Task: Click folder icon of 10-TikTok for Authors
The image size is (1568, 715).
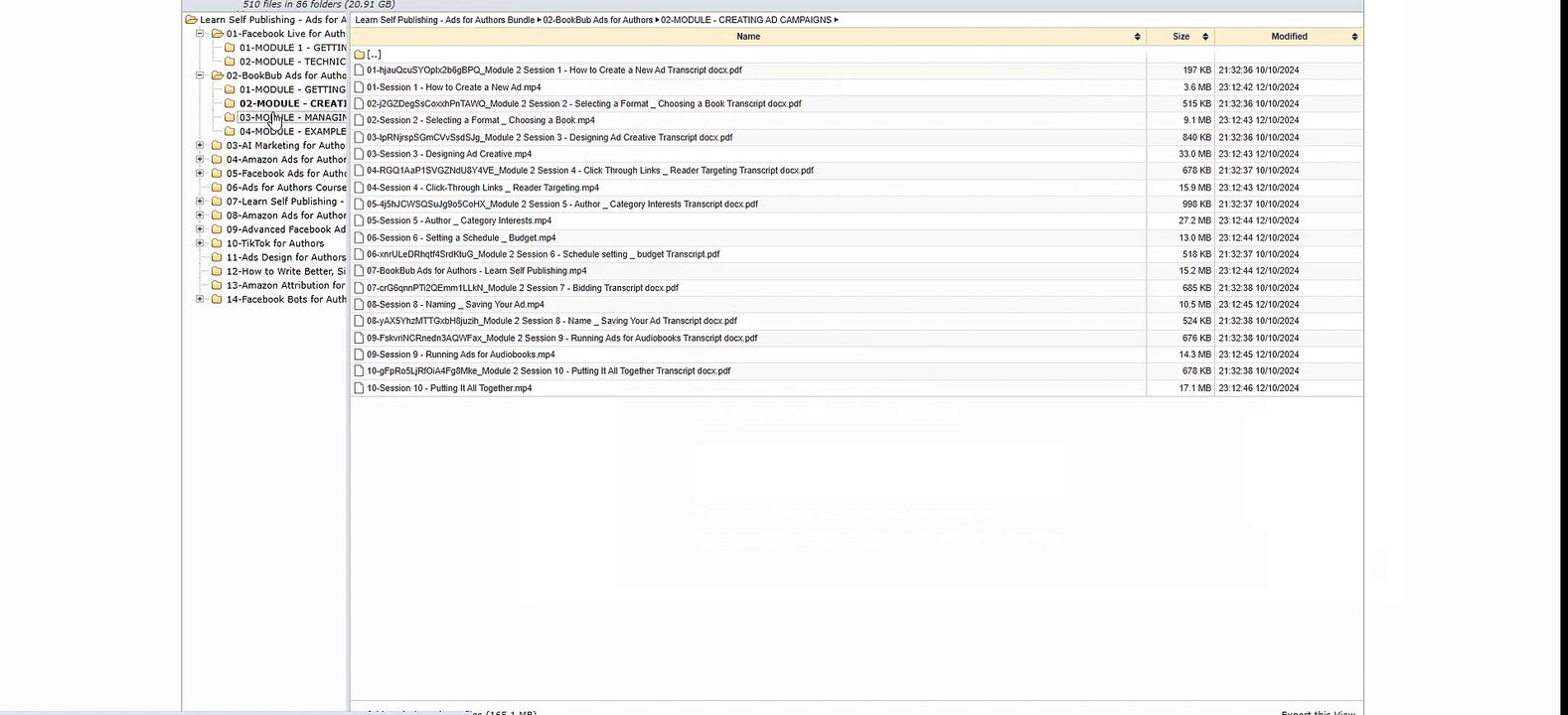Action: pos(217,243)
